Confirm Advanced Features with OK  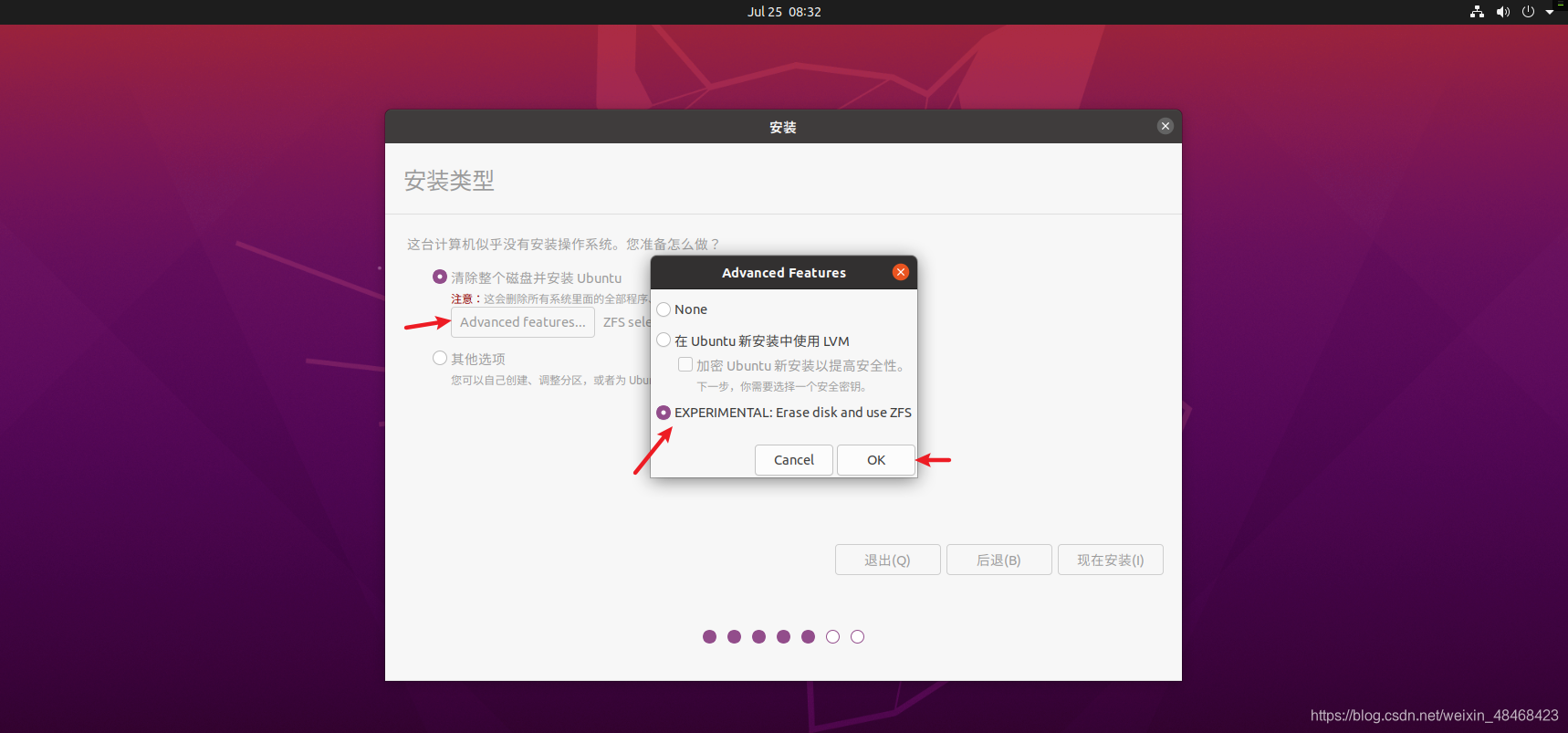tap(876, 460)
